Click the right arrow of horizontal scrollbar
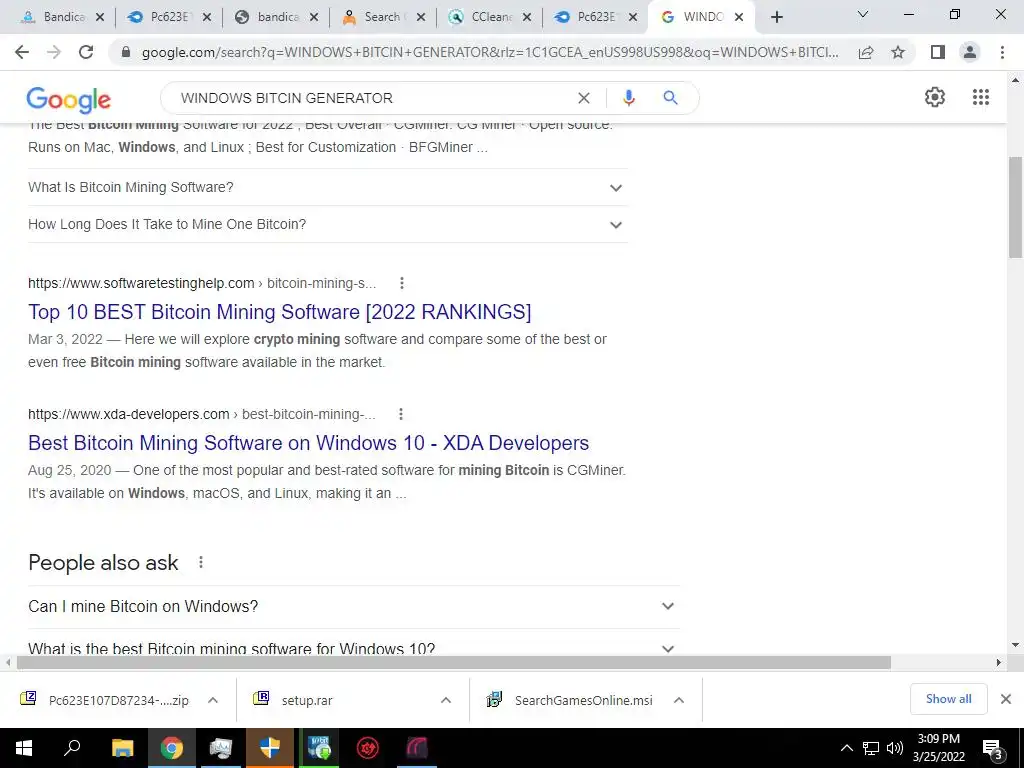 tap(999, 663)
